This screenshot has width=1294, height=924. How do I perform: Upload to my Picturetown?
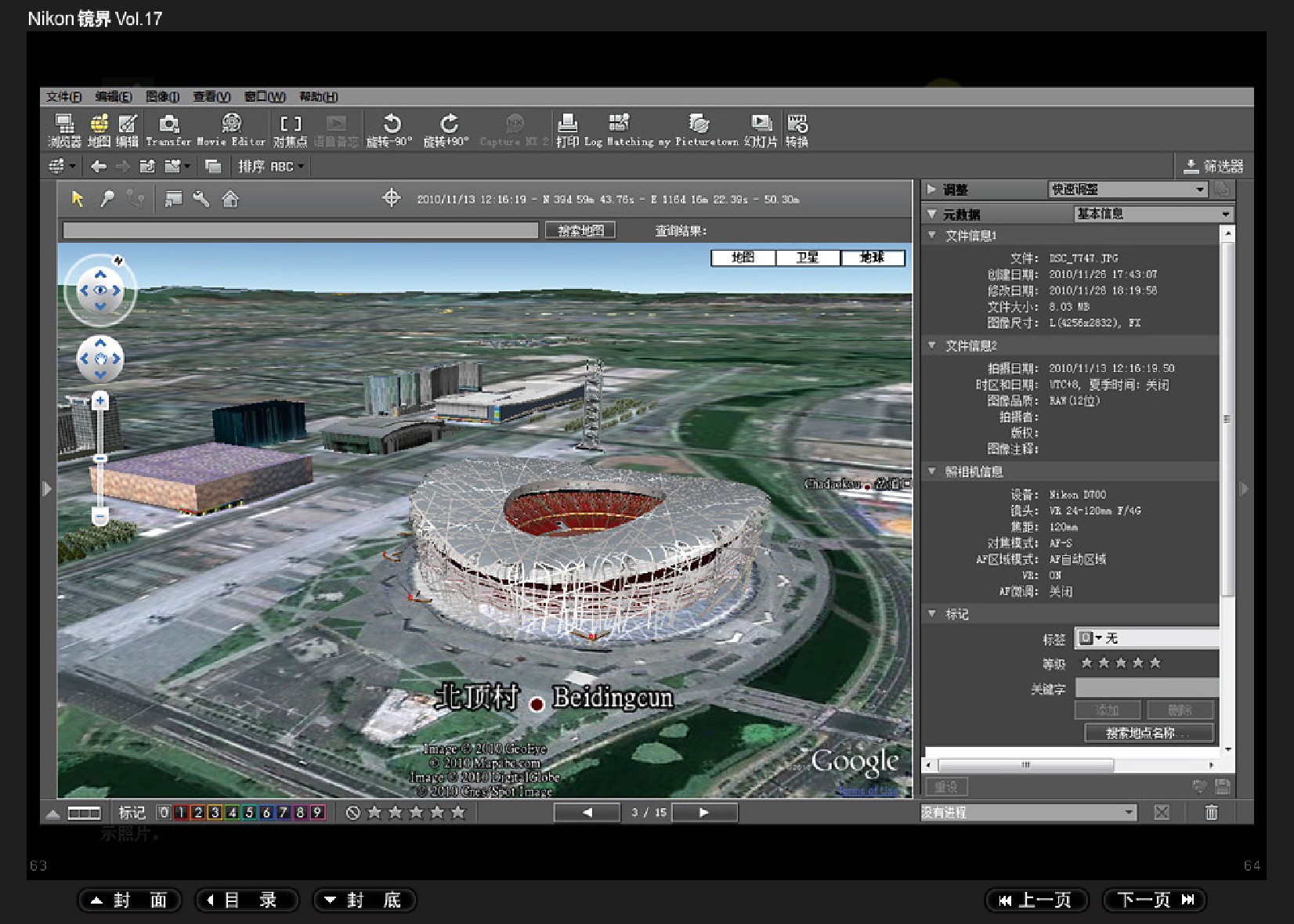pos(698,130)
